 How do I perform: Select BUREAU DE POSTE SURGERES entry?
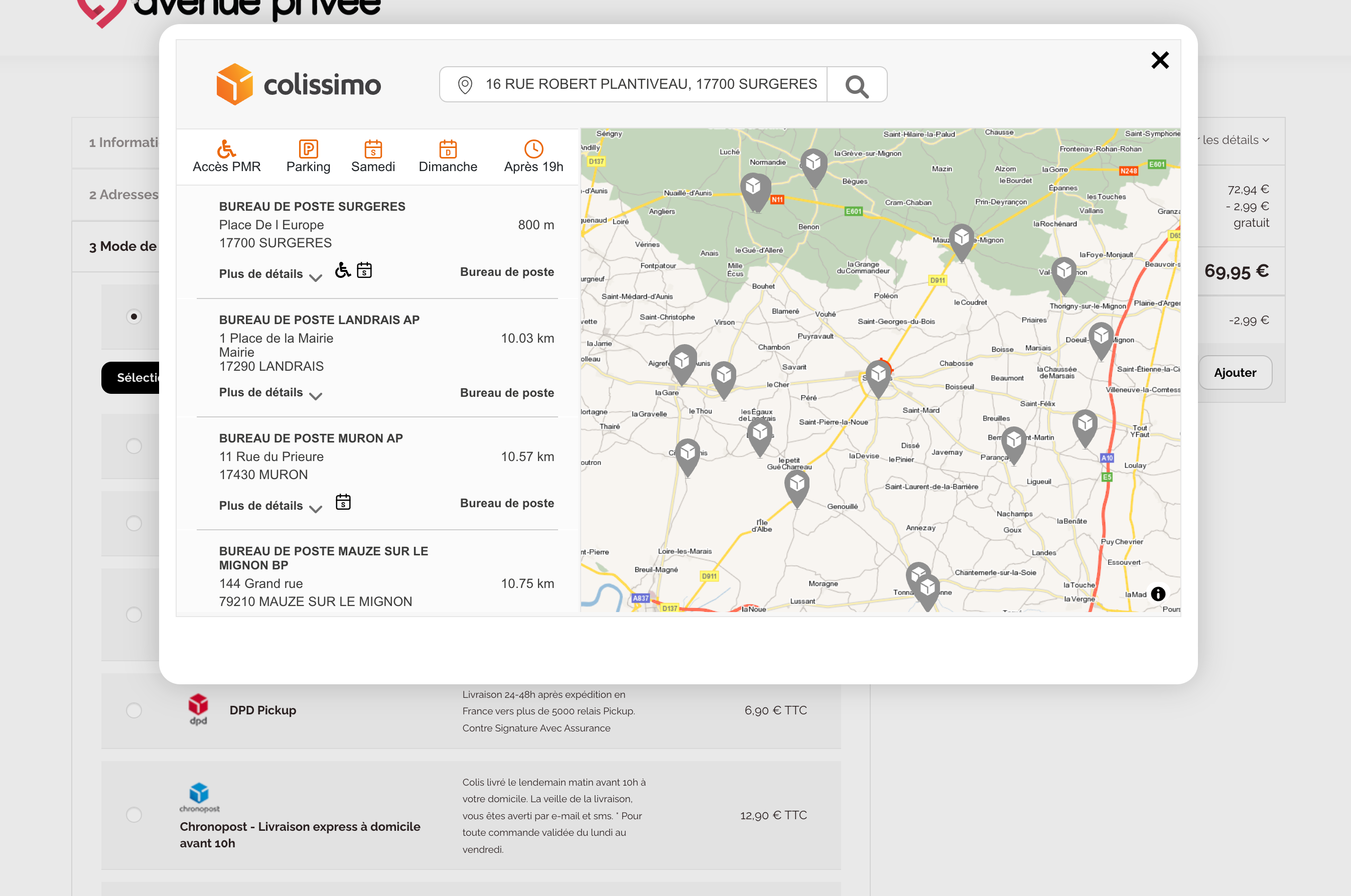376,241
